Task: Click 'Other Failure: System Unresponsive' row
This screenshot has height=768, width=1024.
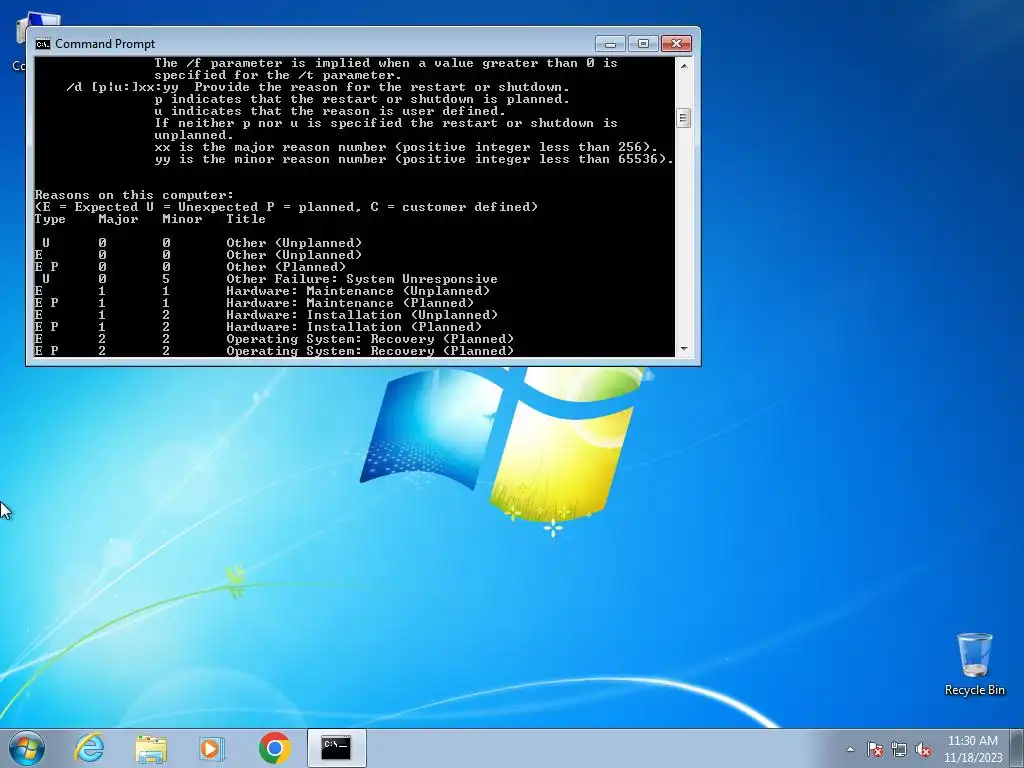Action: [x=266, y=279]
